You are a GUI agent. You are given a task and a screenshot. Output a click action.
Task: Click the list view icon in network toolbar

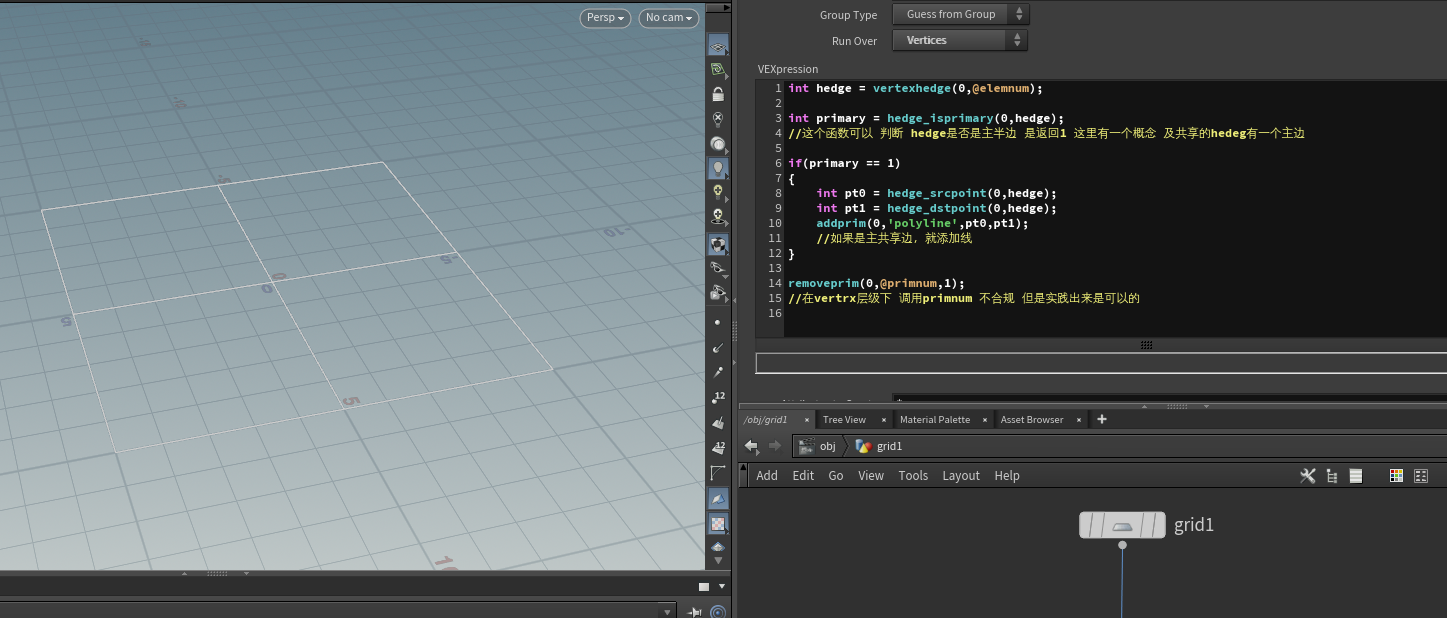click(x=1356, y=476)
